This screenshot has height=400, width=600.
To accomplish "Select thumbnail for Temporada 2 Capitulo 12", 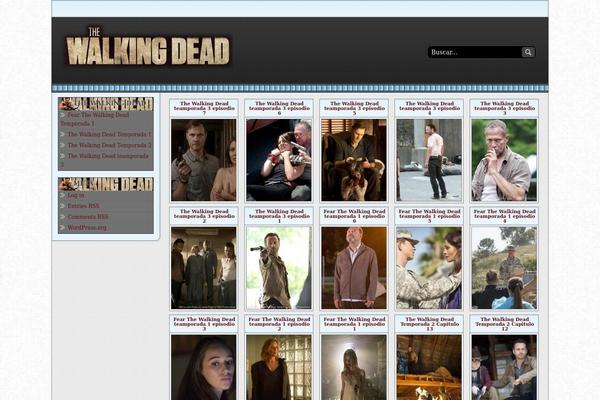I will pyautogui.click(x=504, y=367).
